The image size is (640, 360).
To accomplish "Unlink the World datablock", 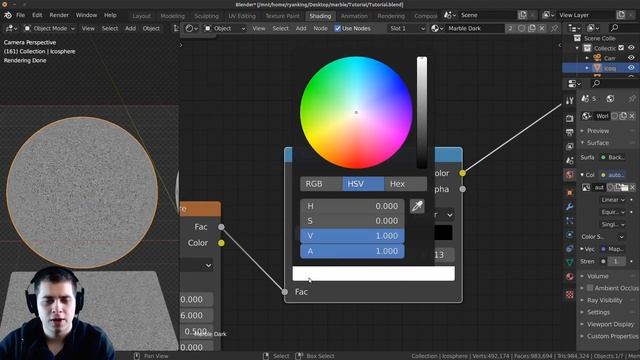I will (632, 116).
